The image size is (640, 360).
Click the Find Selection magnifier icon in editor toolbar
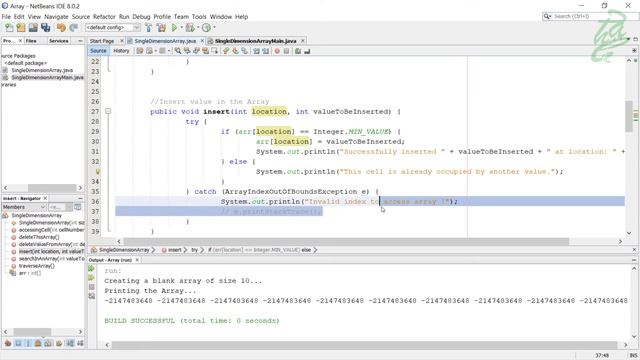178,51
